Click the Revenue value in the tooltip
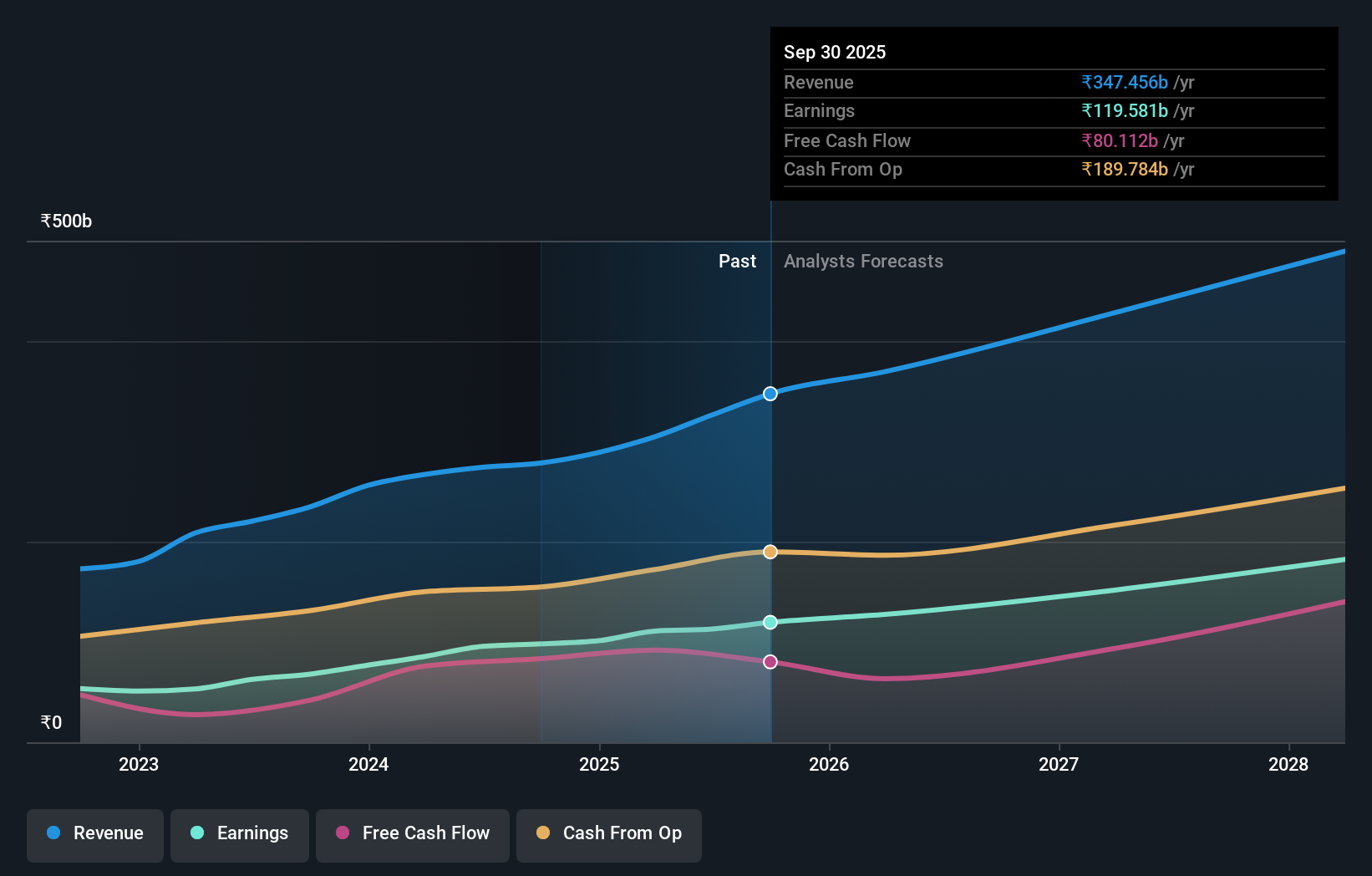 tap(1125, 83)
